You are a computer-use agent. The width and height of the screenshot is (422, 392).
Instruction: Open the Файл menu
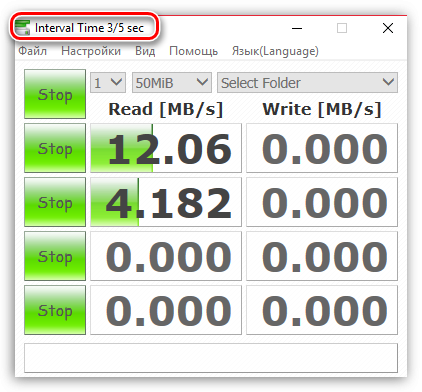tap(32, 51)
